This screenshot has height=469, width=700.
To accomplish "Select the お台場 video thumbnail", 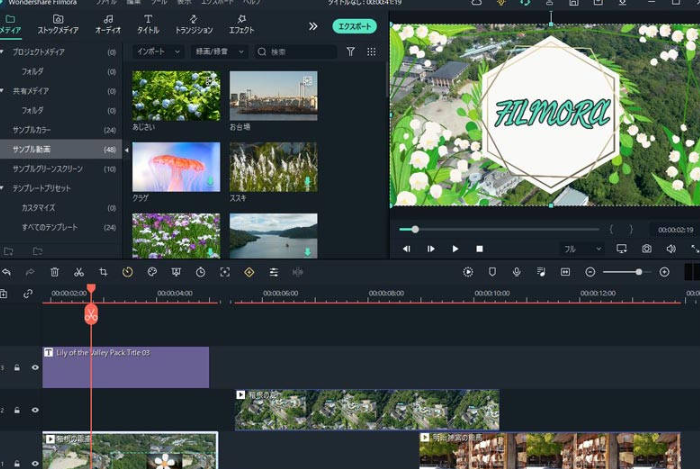I will click(273, 95).
